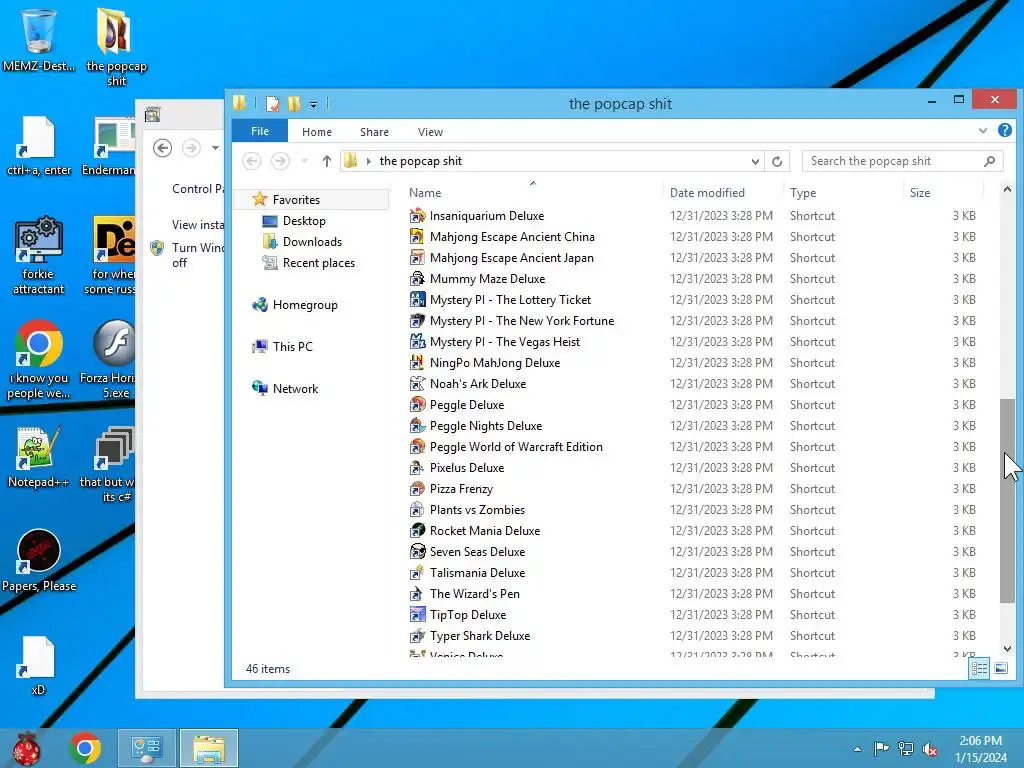Select Talismania Deluxe file name
The image size is (1024, 768).
pos(477,573)
